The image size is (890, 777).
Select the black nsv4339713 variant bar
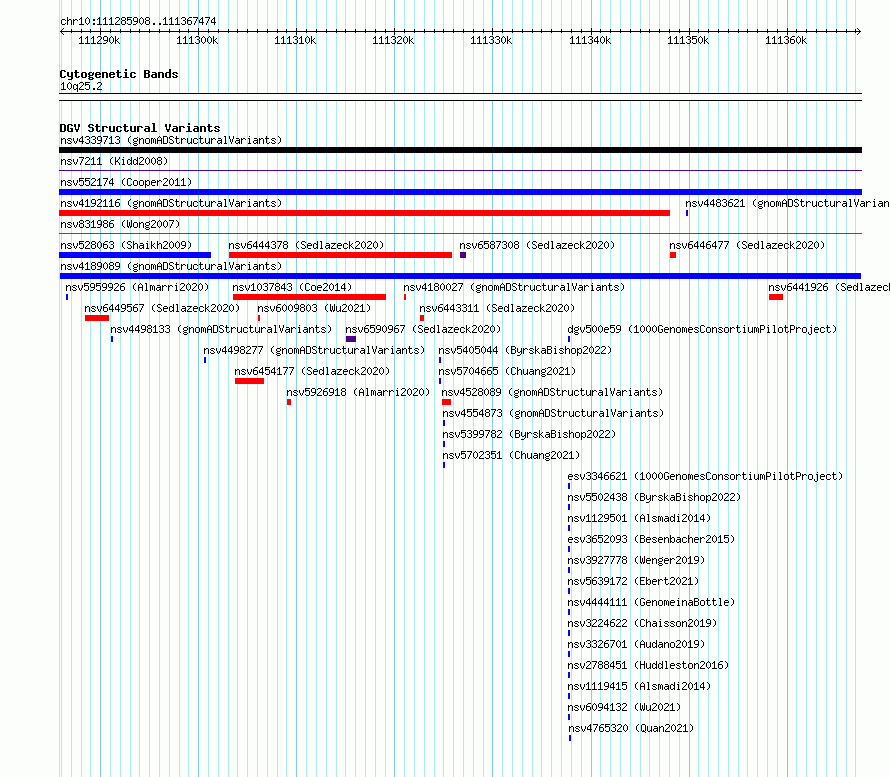pyautogui.click(x=460, y=150)
